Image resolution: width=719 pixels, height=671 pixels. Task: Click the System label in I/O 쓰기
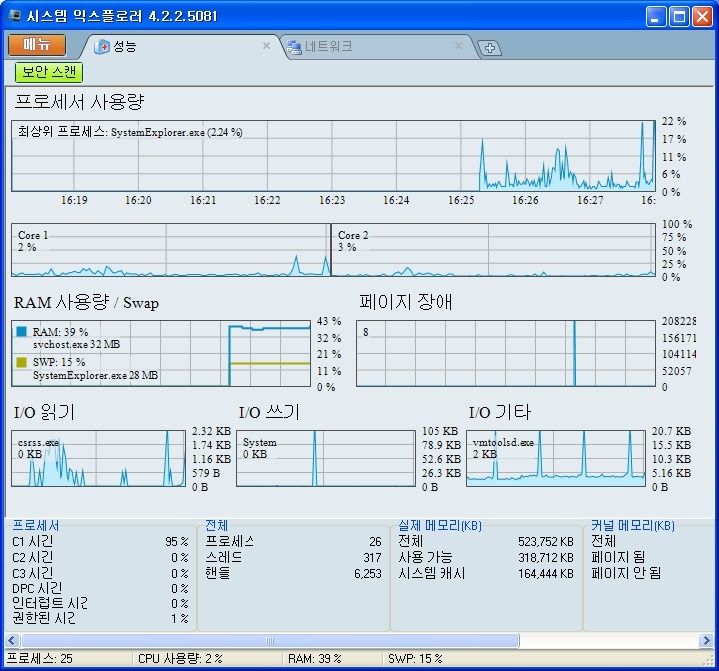coord(260,443)
